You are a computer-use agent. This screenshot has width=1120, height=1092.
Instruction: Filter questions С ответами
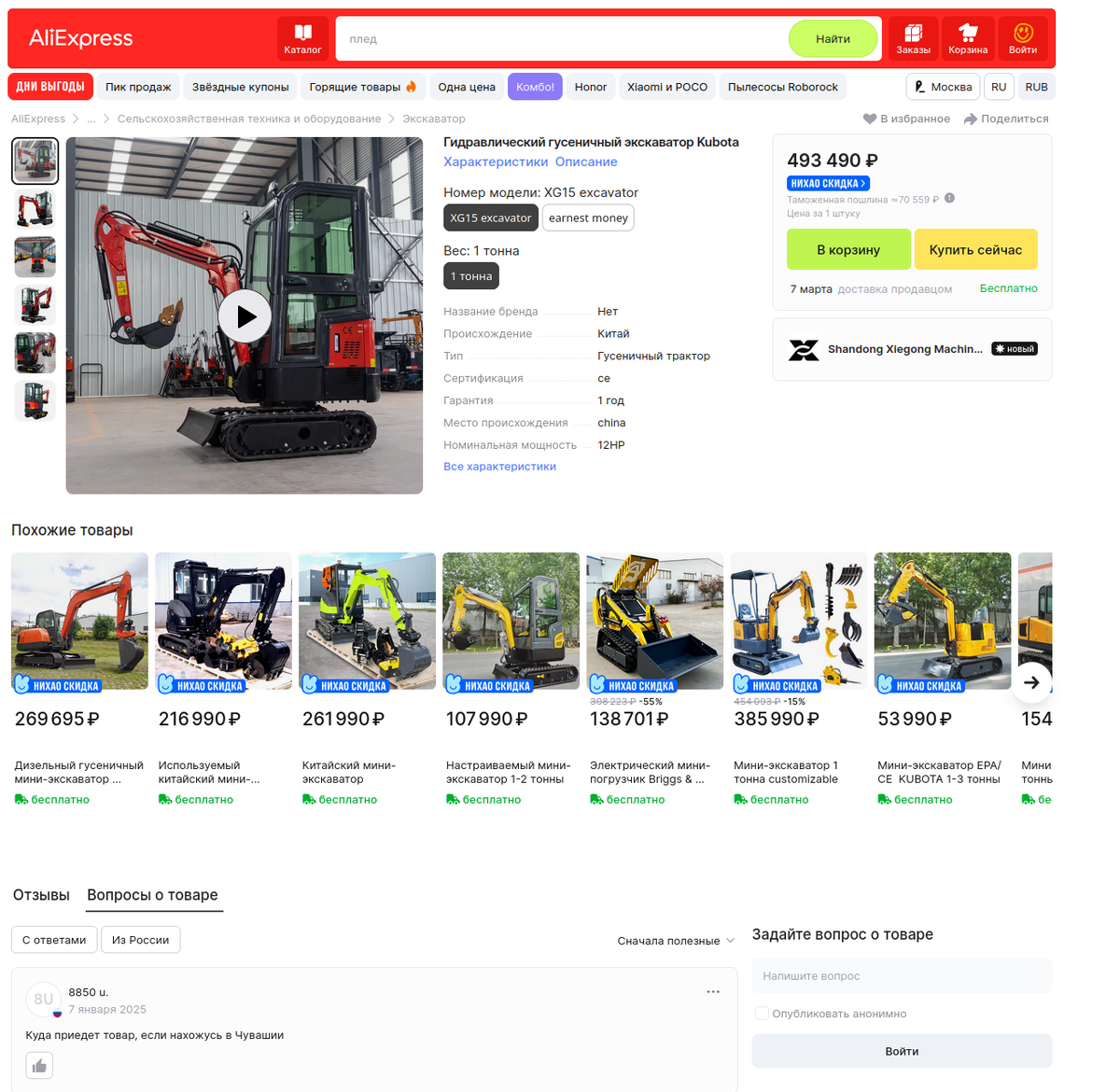click(54, 940)
